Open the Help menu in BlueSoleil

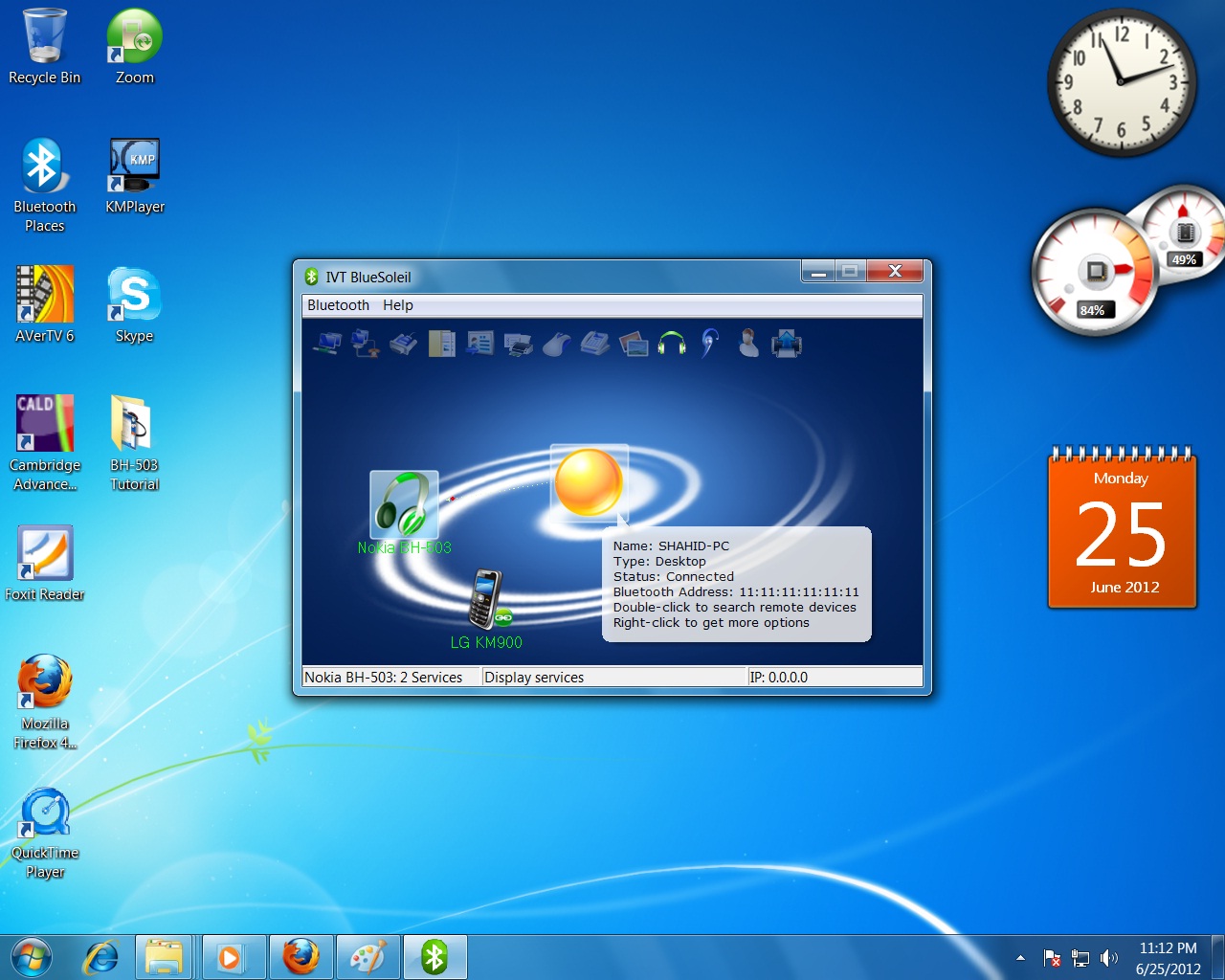398,305
